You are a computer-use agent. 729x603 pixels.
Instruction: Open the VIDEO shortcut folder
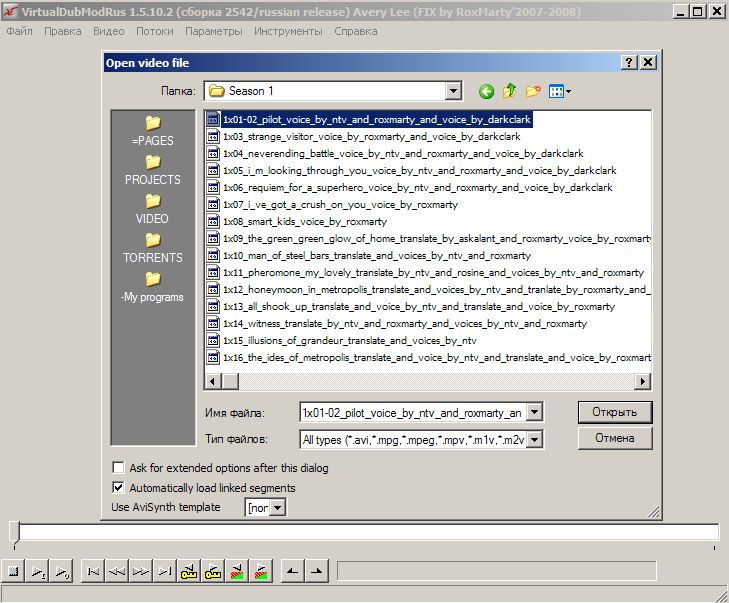(153, 209)
